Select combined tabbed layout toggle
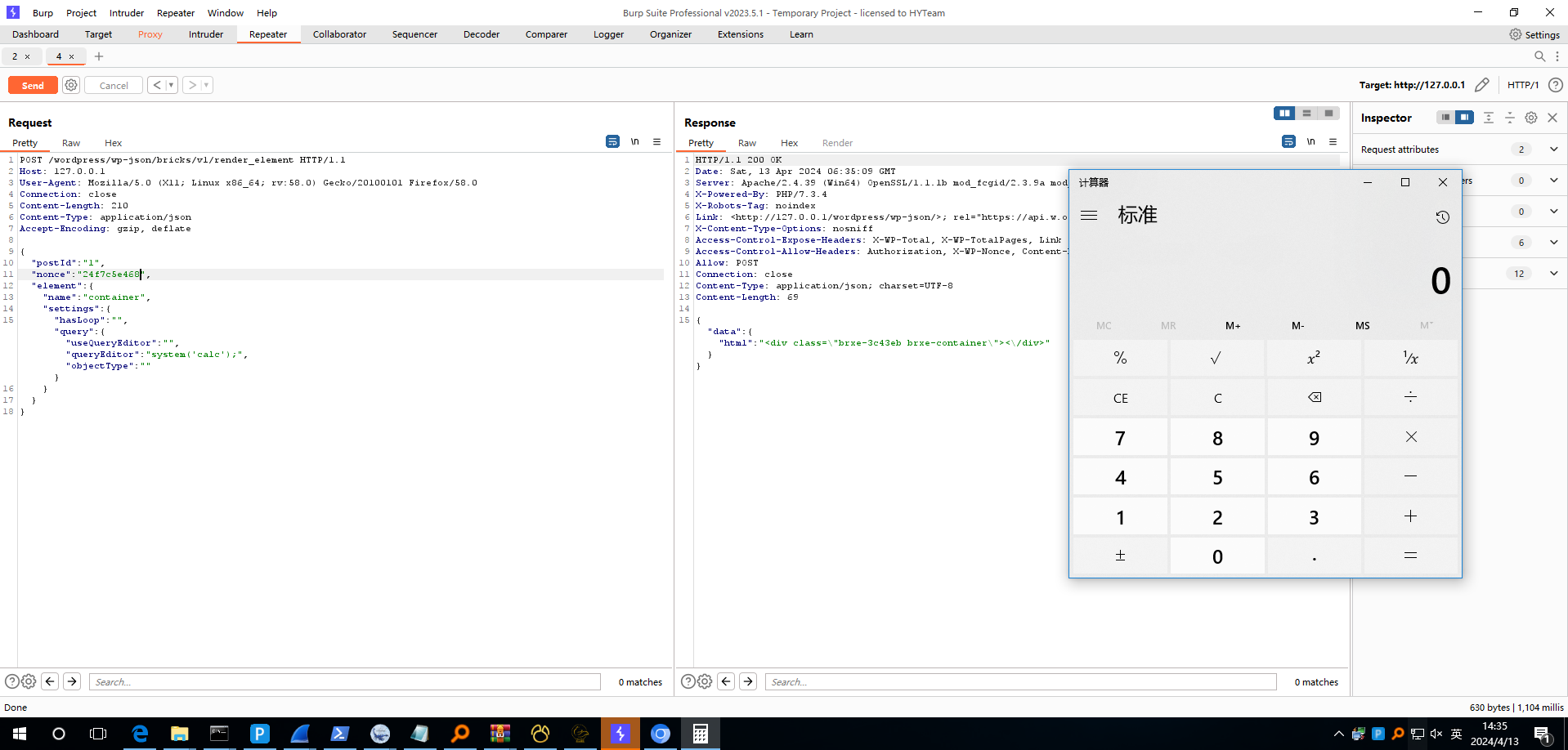The image size is (1568, 750). point(1328,114)
